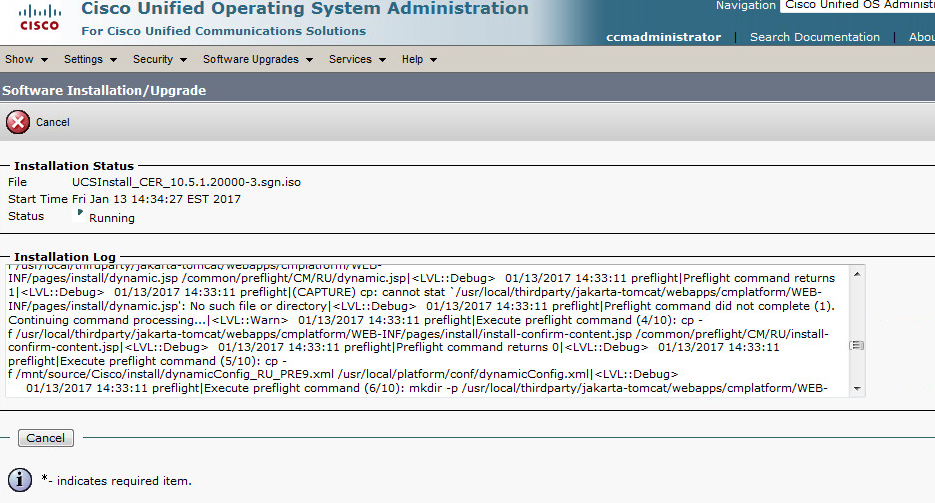Click the Cisco Unified Operating System Administration title
Viewport: 935px width, 503px height.
tap(305, 8)
